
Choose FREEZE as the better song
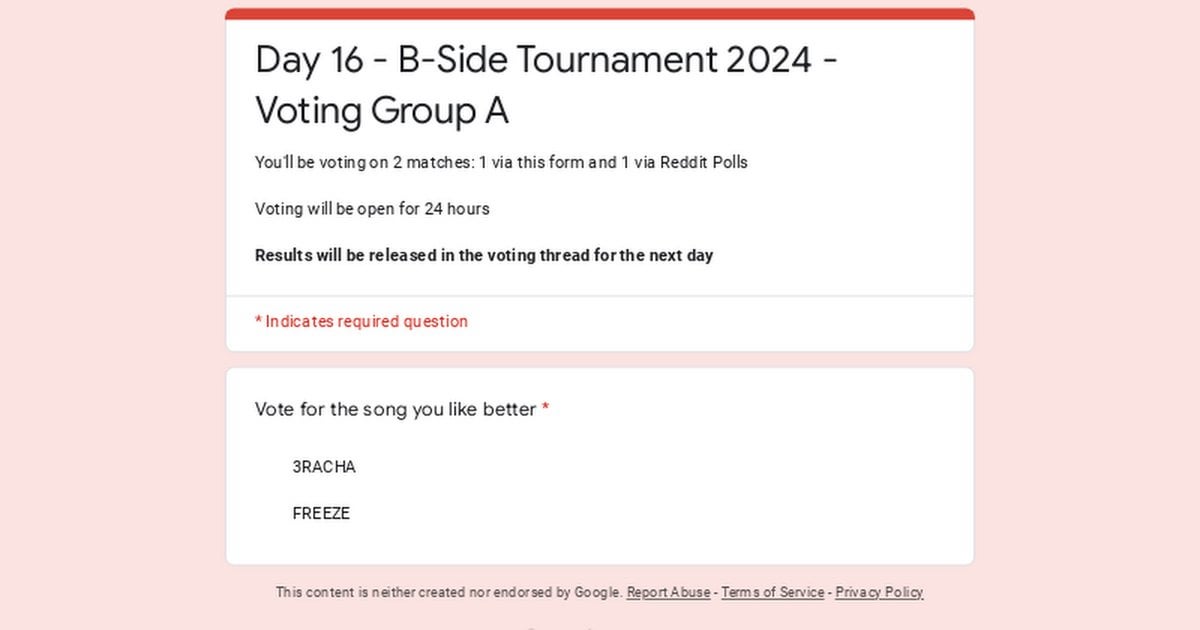[321, 514]
